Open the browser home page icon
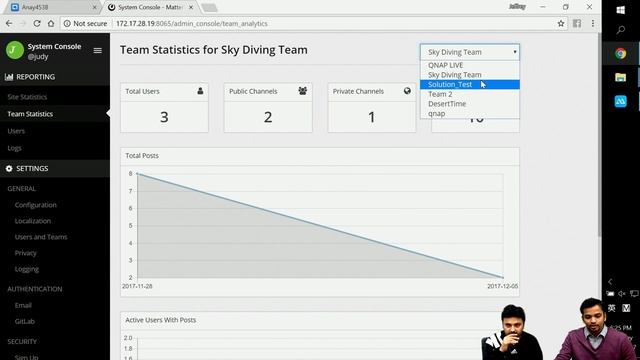 point(51,24)
